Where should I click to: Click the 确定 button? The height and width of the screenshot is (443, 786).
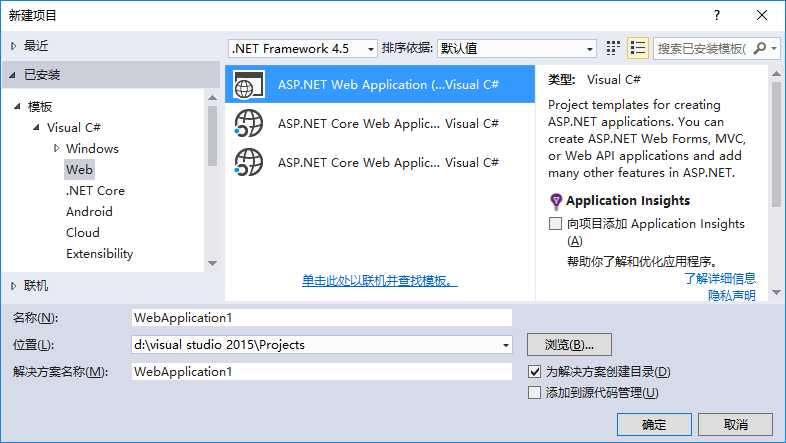[x=654, y=424]
